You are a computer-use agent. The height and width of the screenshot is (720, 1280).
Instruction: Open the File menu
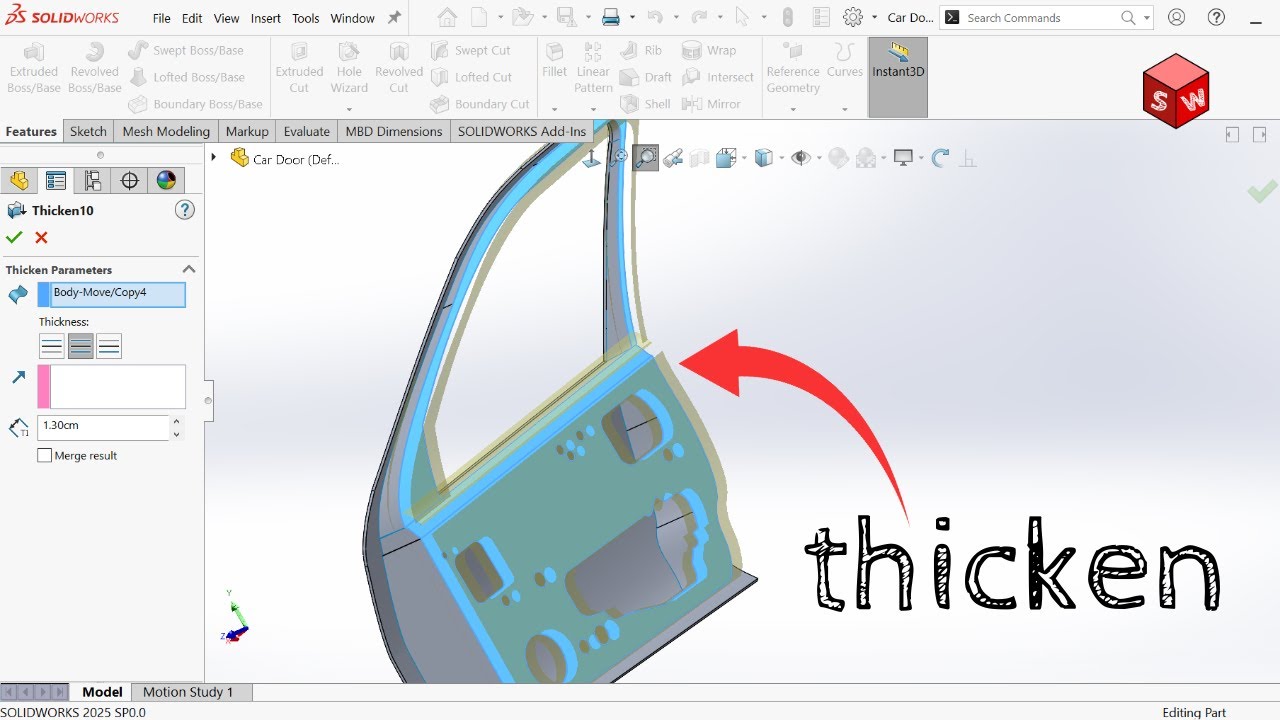coord(162,18)
